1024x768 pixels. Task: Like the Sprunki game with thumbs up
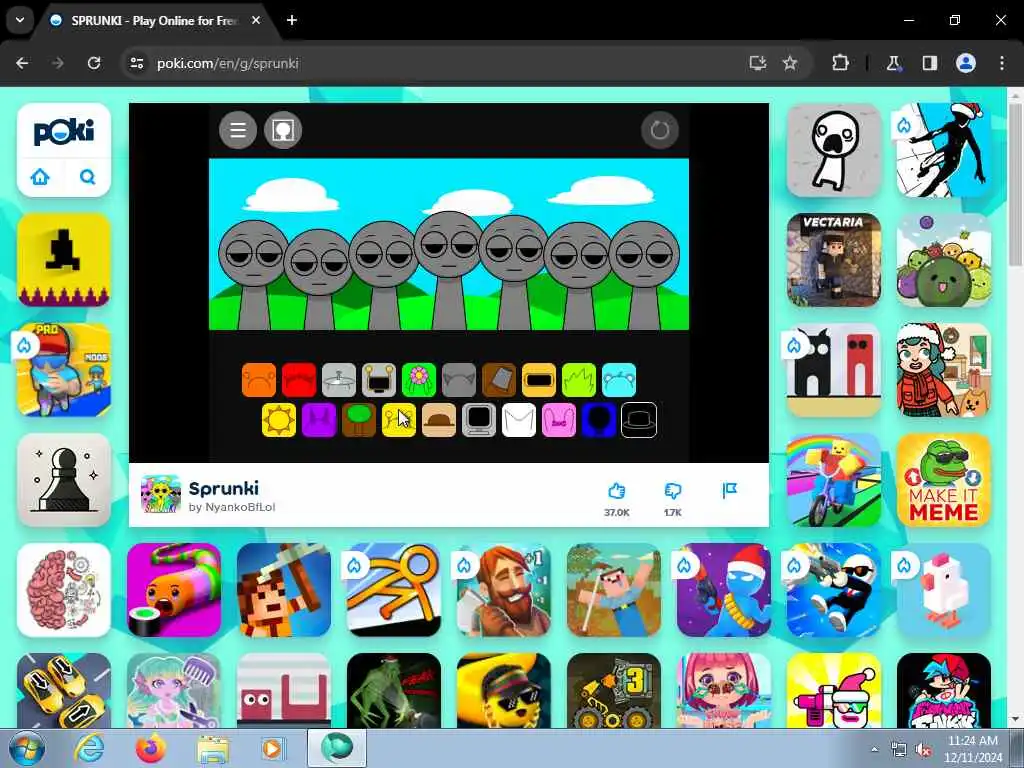pos(616,491)
